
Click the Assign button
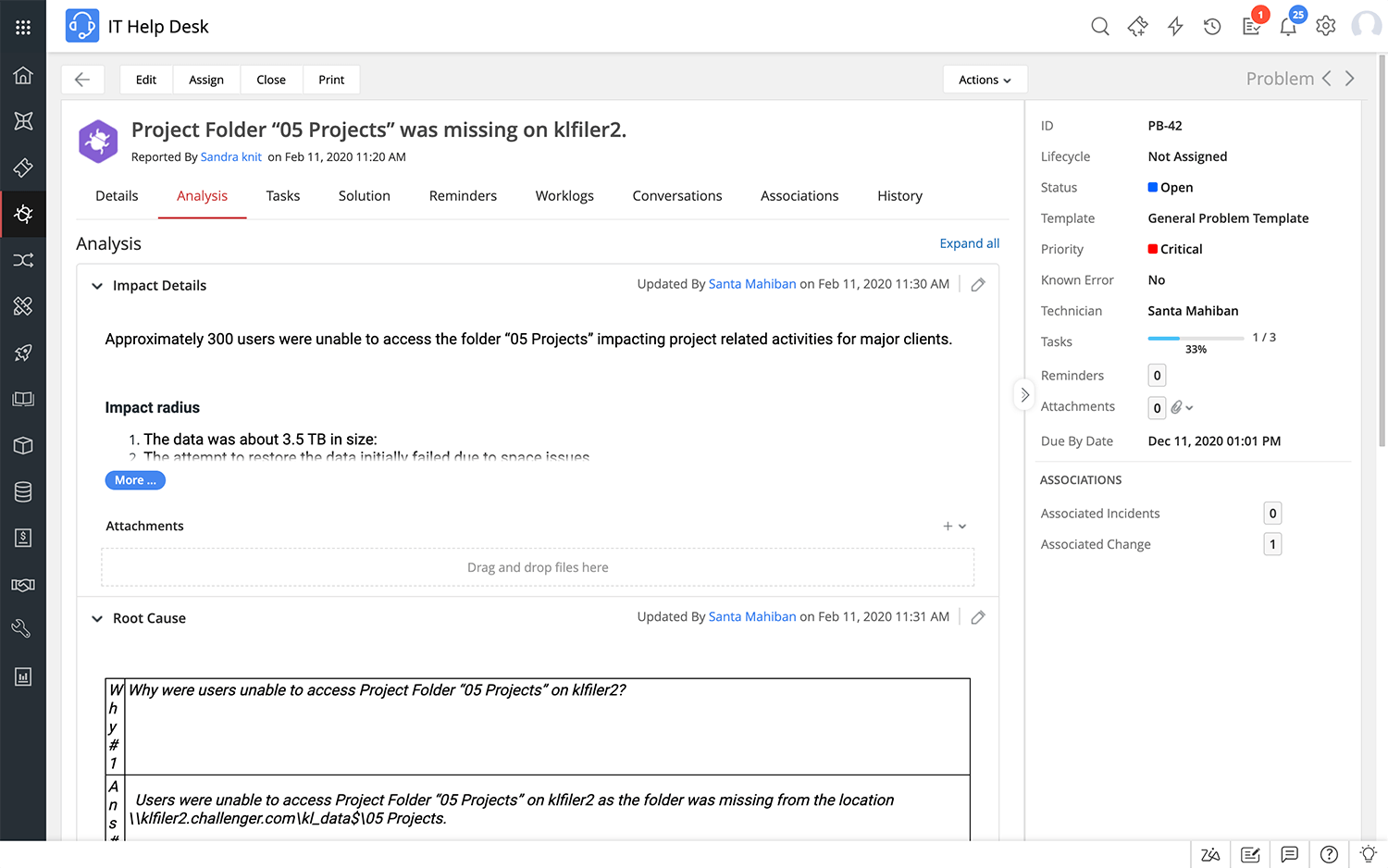pyautogui.click(x=206, y=80)
